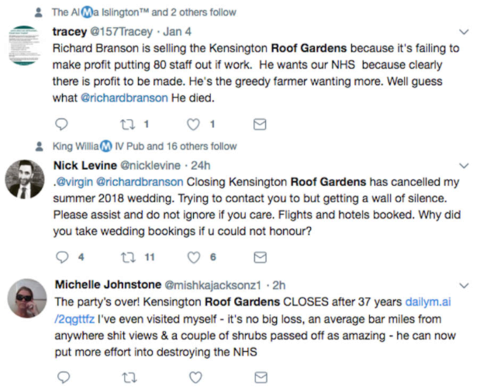
Task: Send tracey's tweet via direct message envelope
Action: click(x=260, y=124)
